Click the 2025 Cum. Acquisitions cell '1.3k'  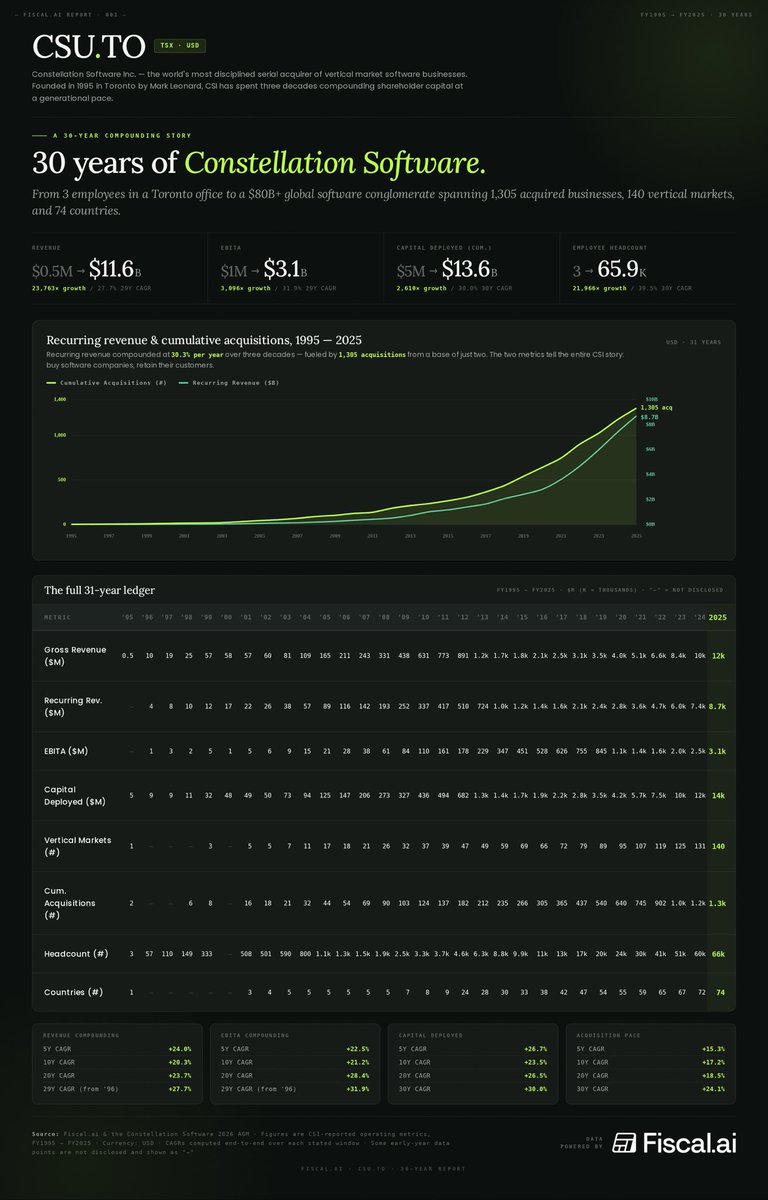718,903
